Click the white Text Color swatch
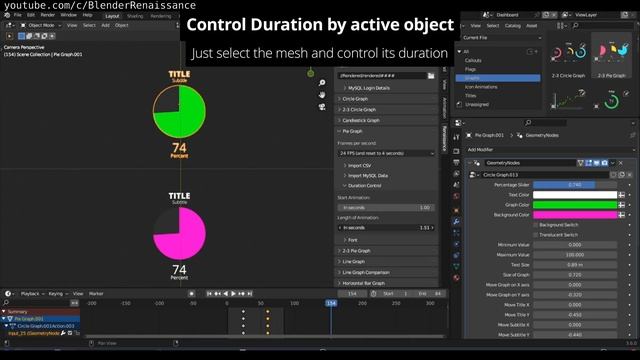640x360 pixels. pyautogui.click(x=575, y=195)
